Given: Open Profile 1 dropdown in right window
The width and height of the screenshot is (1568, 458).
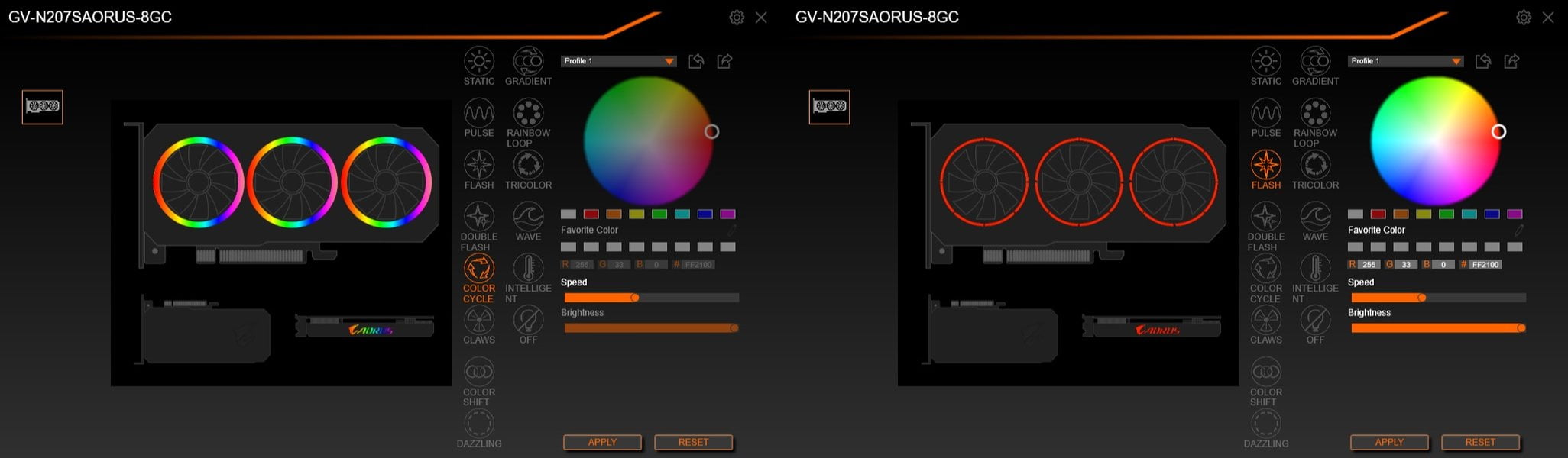Looking at the screenshot, I should click(1406, 61).
